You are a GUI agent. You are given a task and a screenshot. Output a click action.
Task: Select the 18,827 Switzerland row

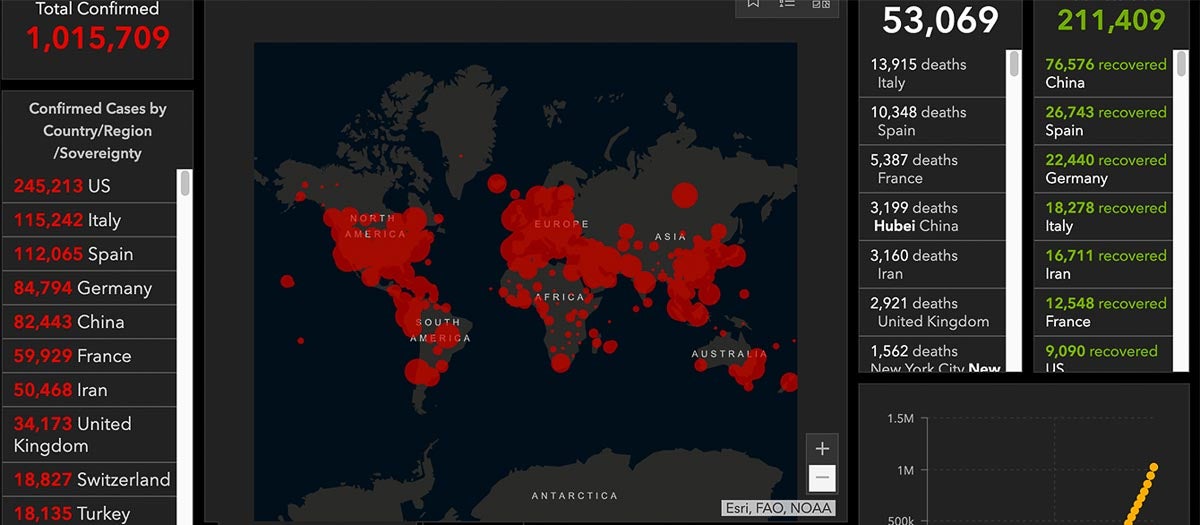(x=90, y=479)
